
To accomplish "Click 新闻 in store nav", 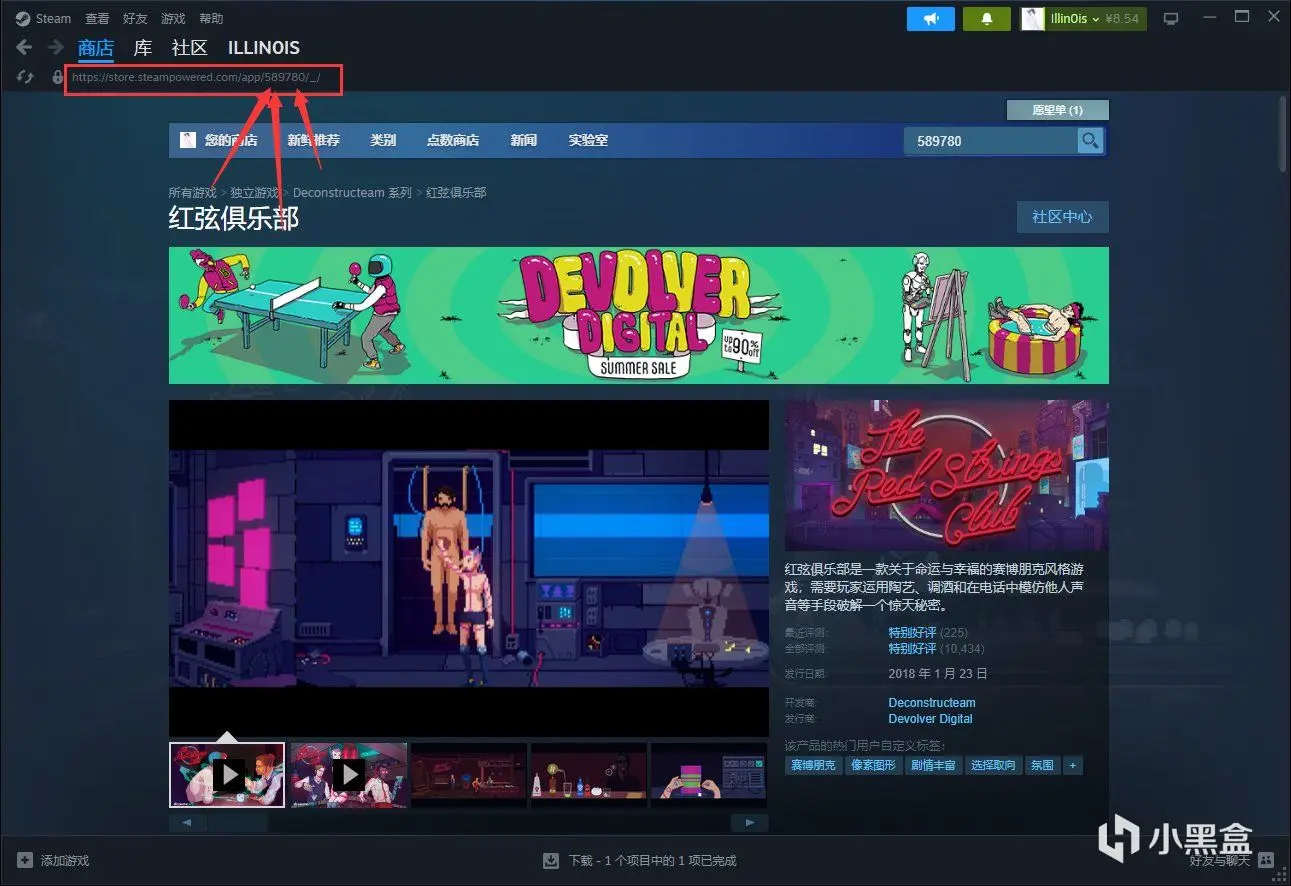I will tap(524, 140).
